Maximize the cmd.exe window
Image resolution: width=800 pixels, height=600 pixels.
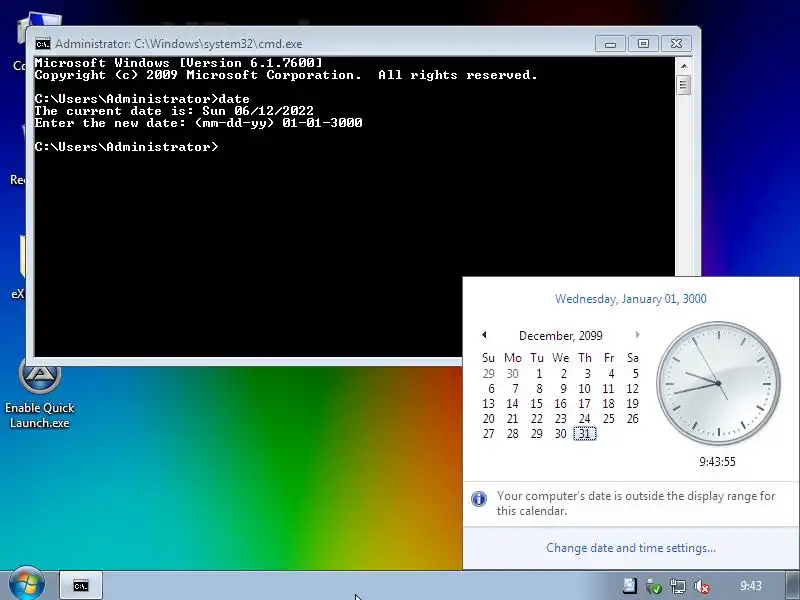(643, 44)
